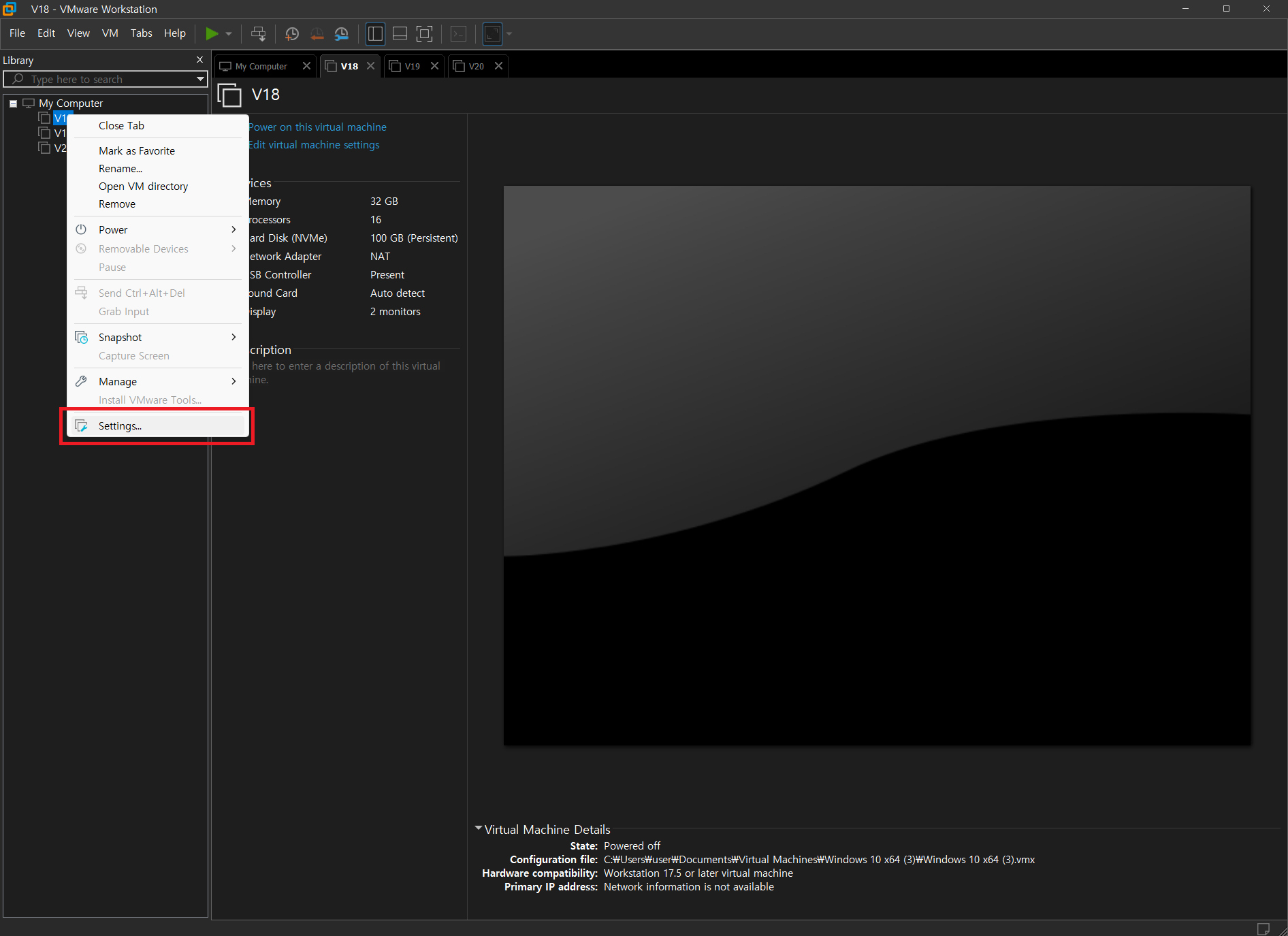This screenshot has width=1288, height=936.
Task: Click Install VMware Tools... menu entry
Action: 157,400
